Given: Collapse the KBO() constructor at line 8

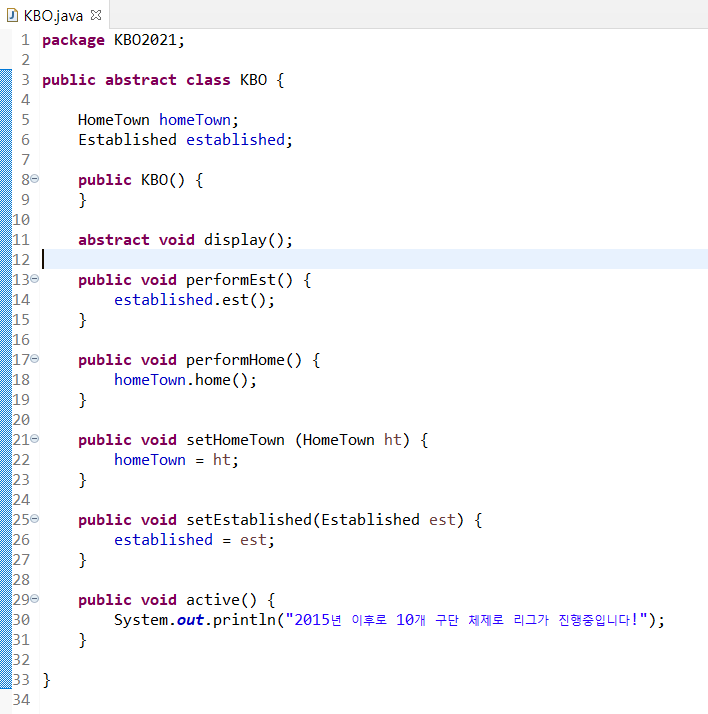Looking at the screenshot, I should coord(35,179).
